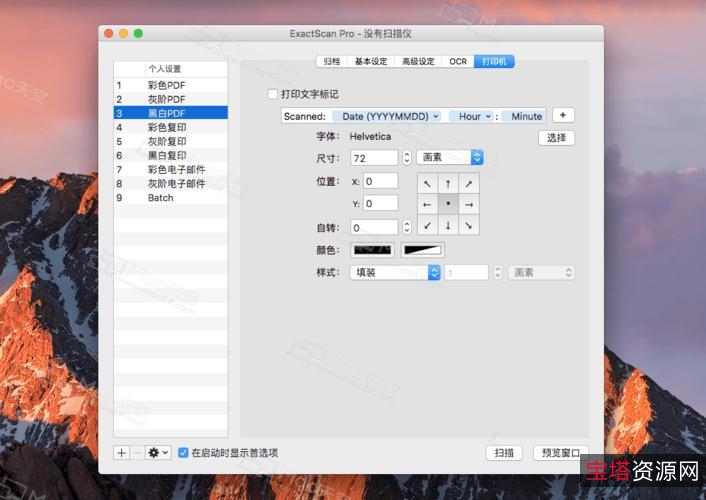This screenshot has height=500, width=706.
Task: Adjust the style width stepper
Action: pyautogui.click(x=498, y=272)
